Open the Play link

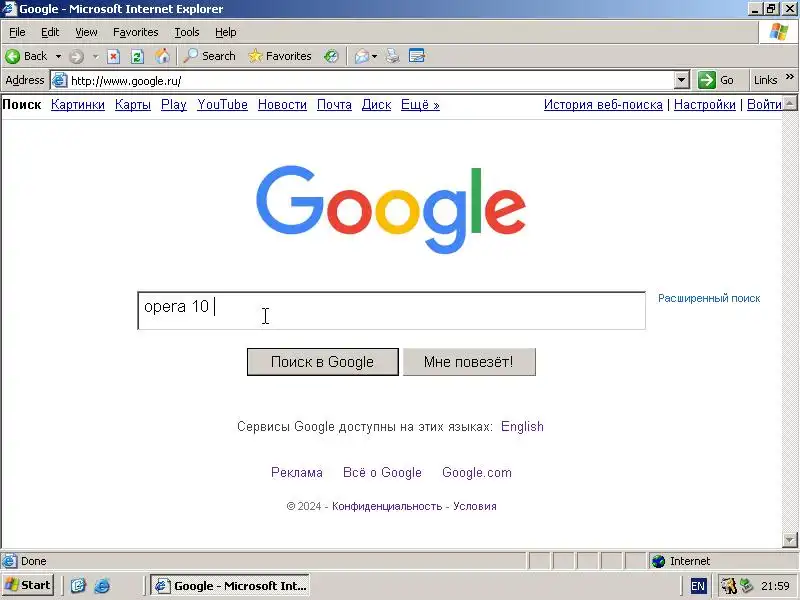173,105
